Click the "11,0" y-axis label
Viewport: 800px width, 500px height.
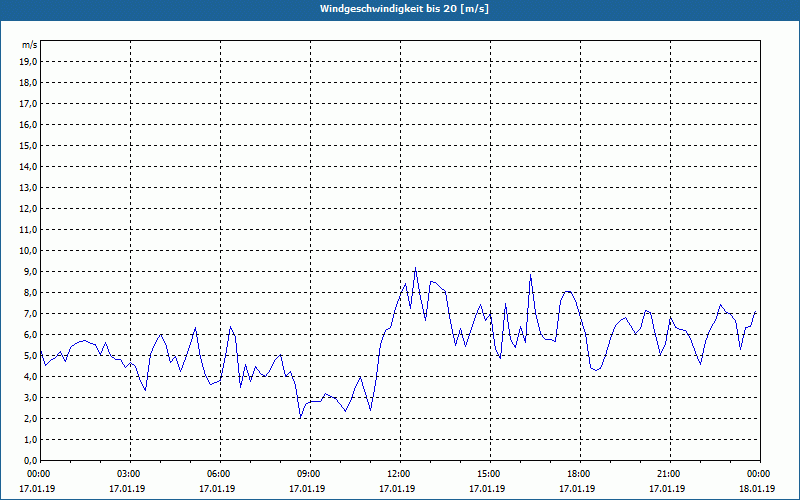[x=28, y=230]
